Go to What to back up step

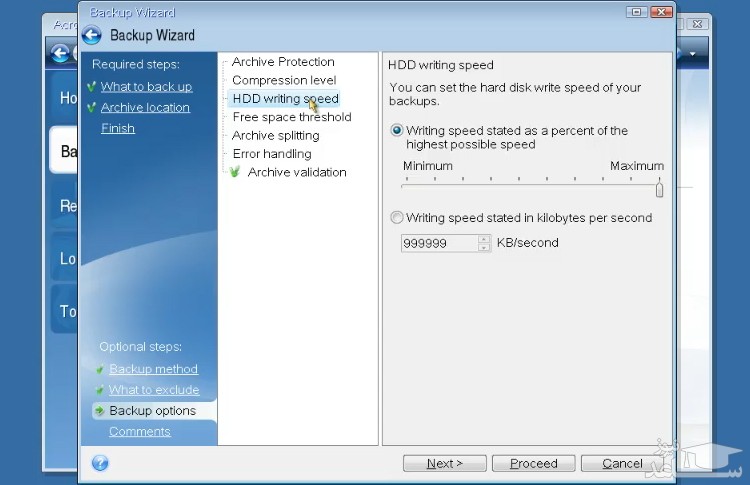pyautogui.click(x=146, y=87)
